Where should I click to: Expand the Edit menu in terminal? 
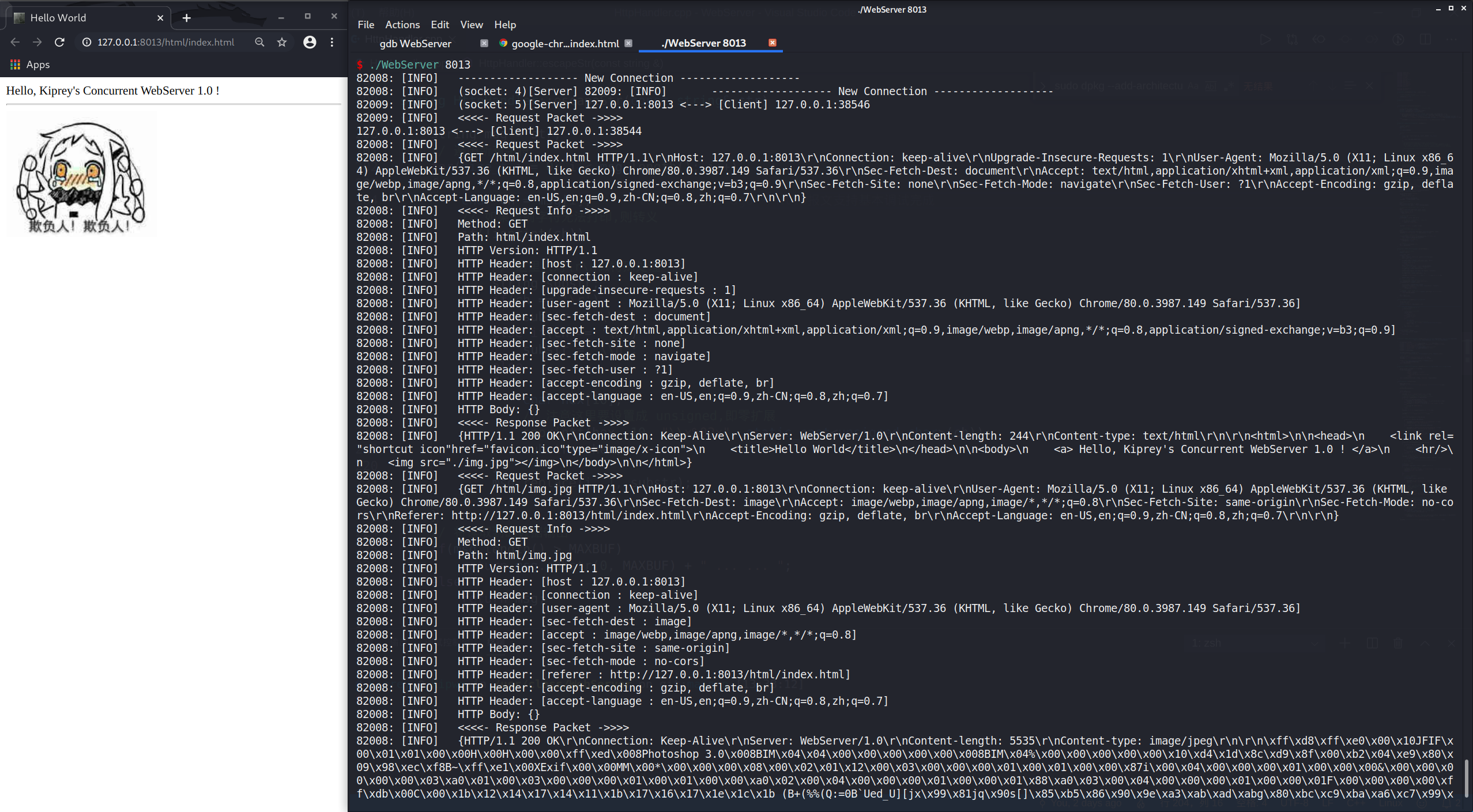point(438,24)
